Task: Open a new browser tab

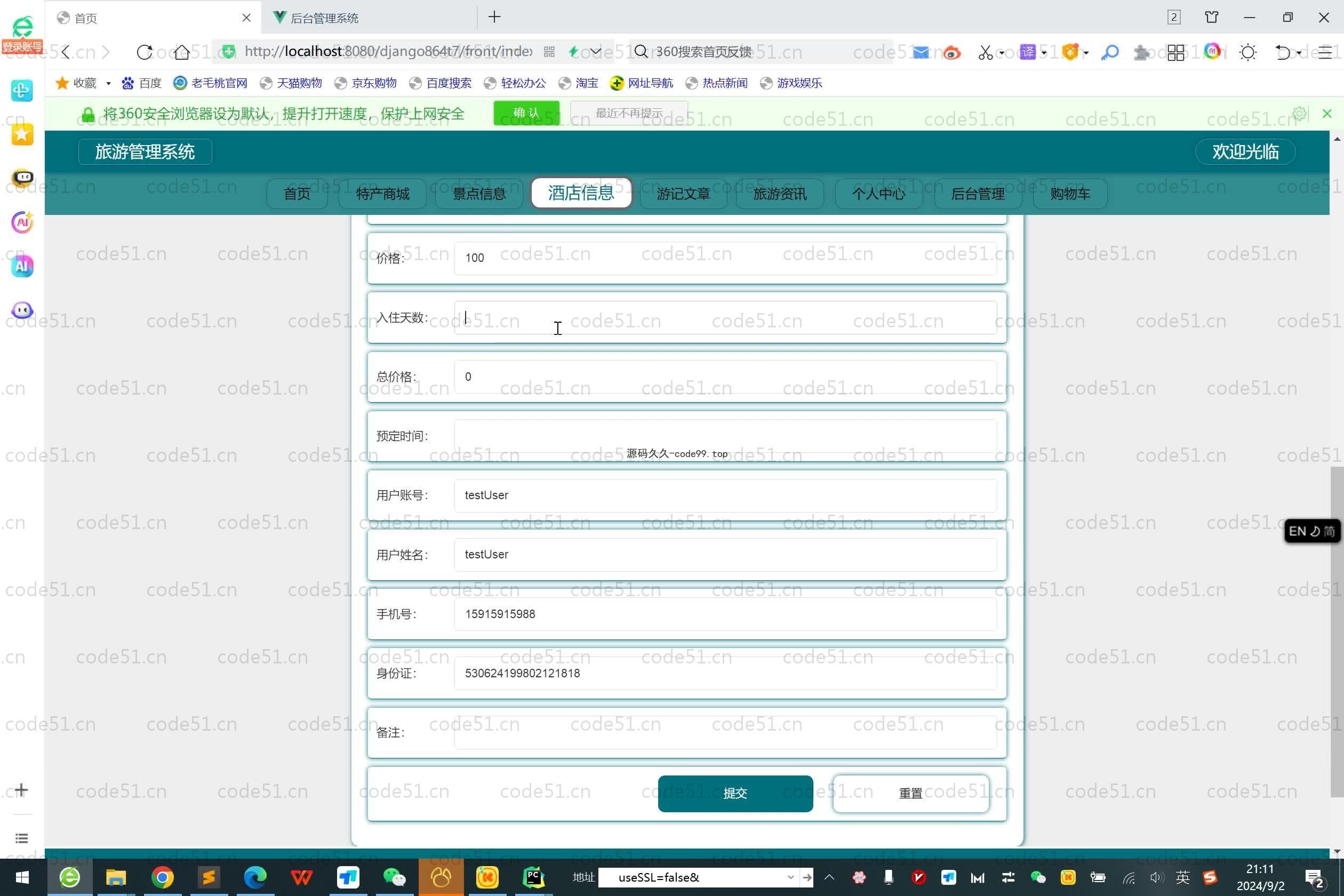Action: [494, 17]
